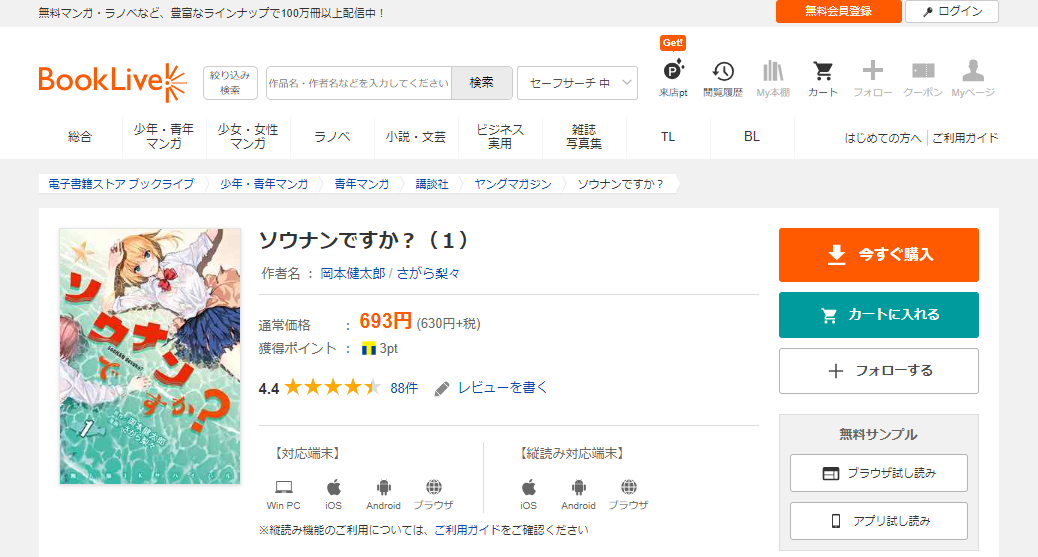Select the ラノベ navigation tab
The height and width of the screenshot is (557, 1038).
coord(332,137)
